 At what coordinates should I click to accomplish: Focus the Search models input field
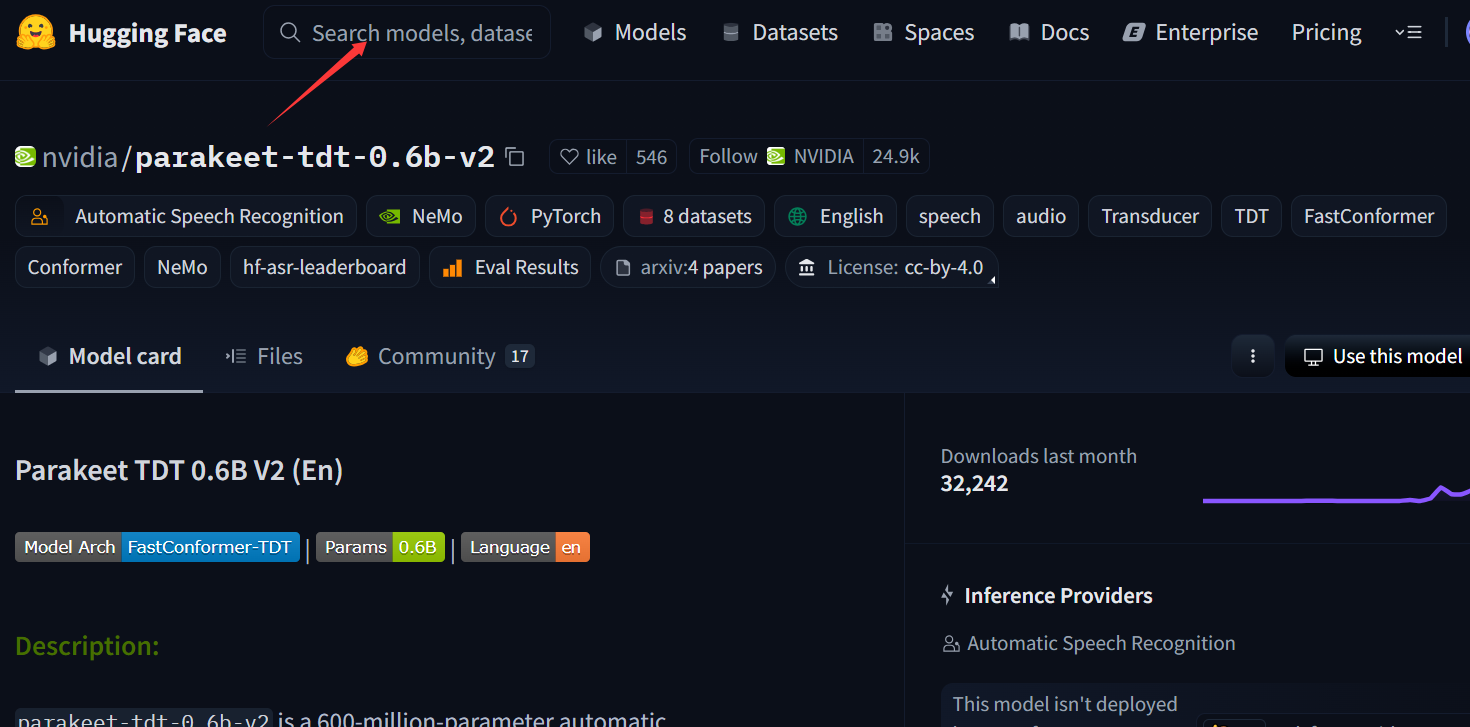(x=407, y=33)
